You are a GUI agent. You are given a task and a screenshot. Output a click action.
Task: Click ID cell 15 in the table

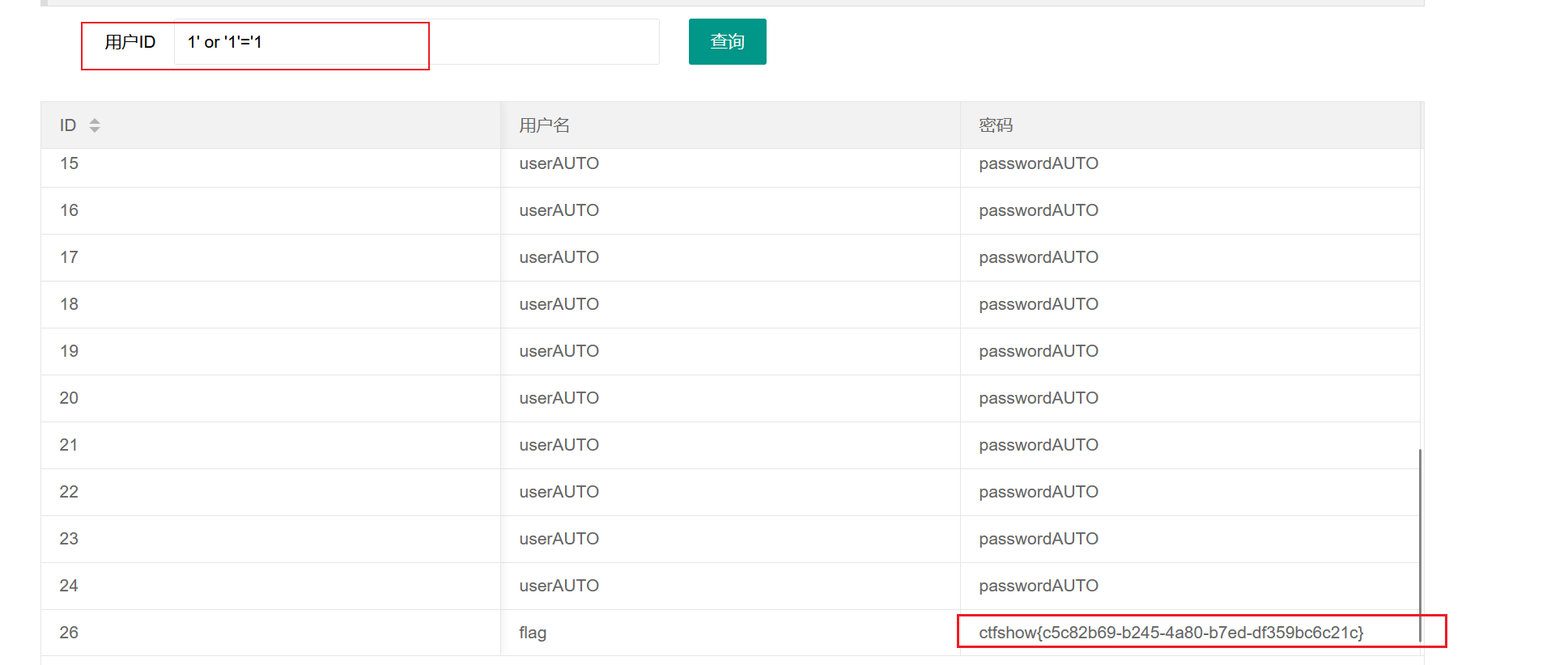270,164
